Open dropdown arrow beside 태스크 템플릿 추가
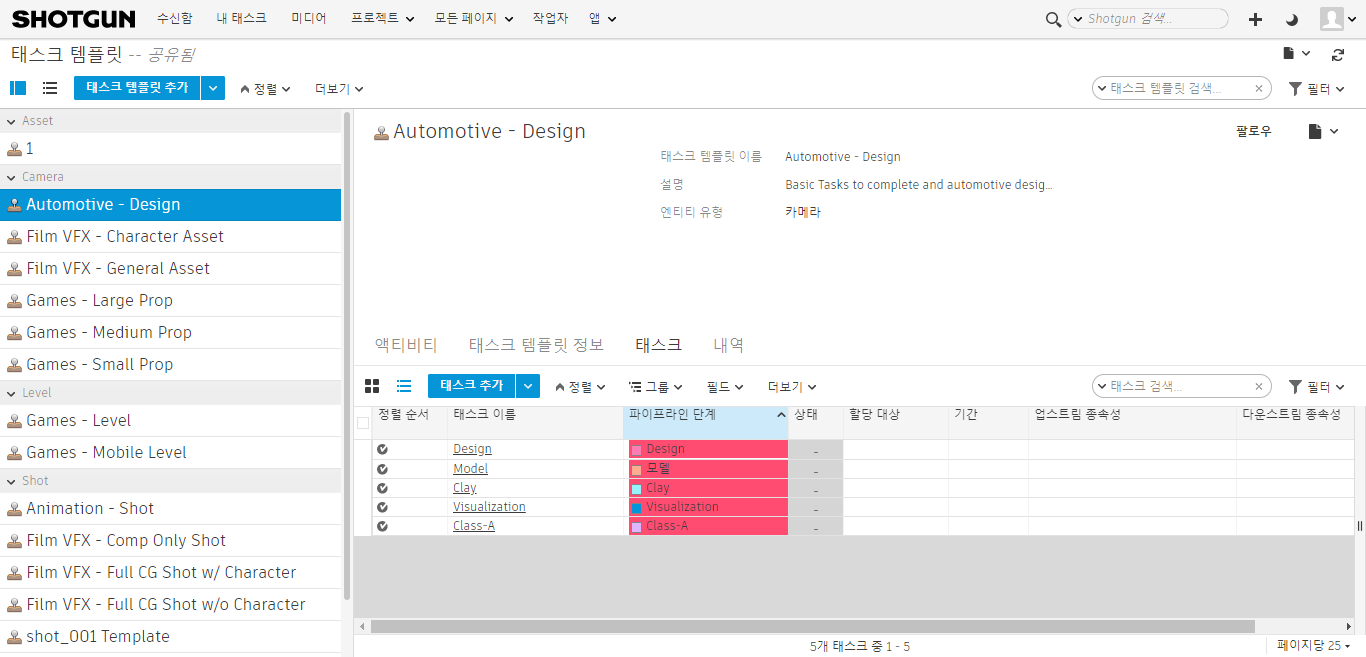The width and height of the screenshot is (1366, 657). pyautogui.click(x=213, y=88)
